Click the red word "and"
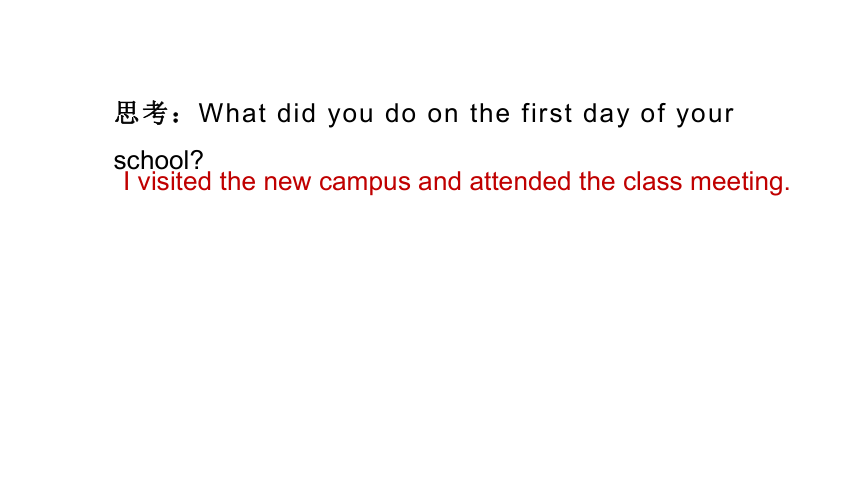Screen dimensions: 860x484 click(439, 182)
